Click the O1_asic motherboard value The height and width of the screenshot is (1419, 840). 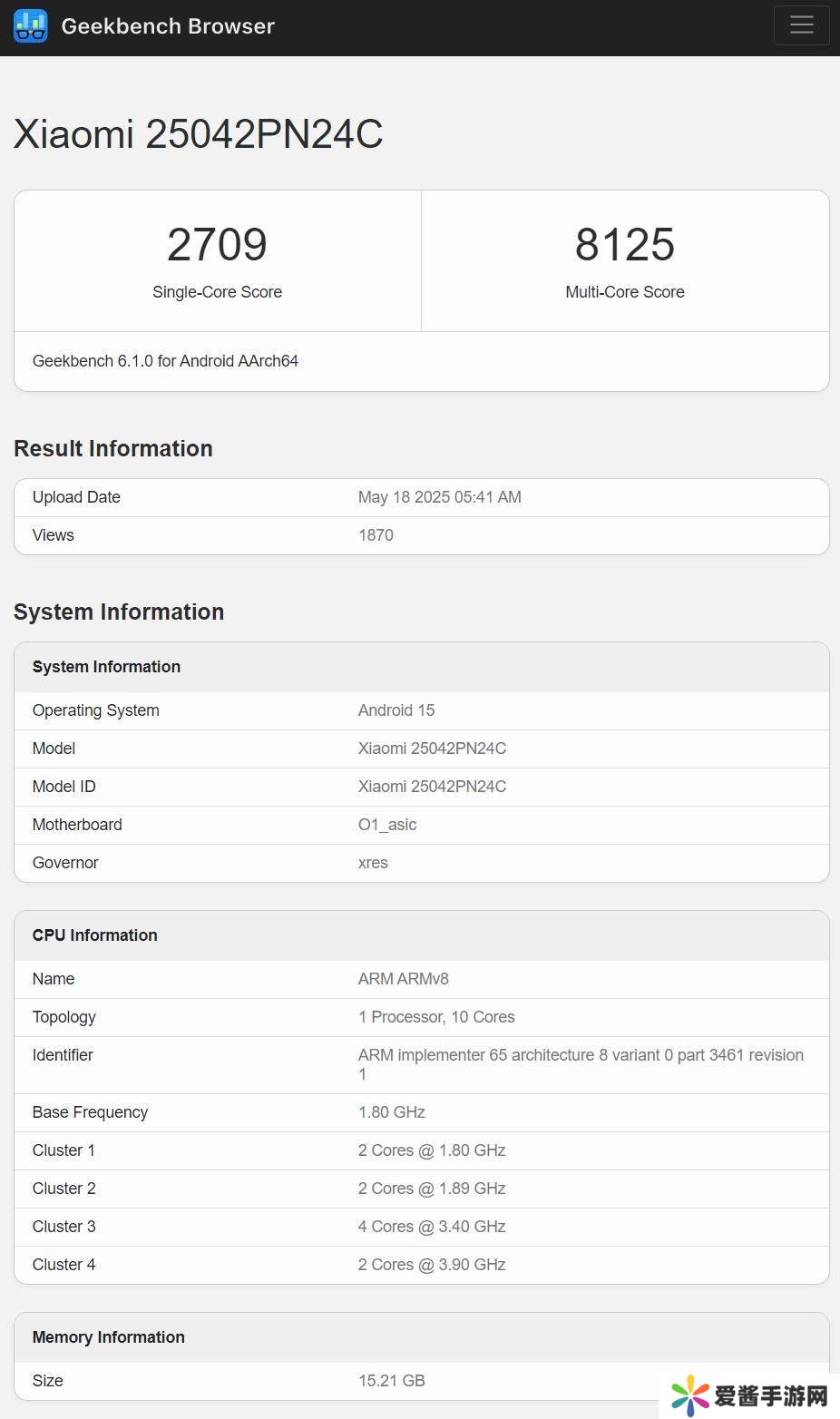coord(387,825)
